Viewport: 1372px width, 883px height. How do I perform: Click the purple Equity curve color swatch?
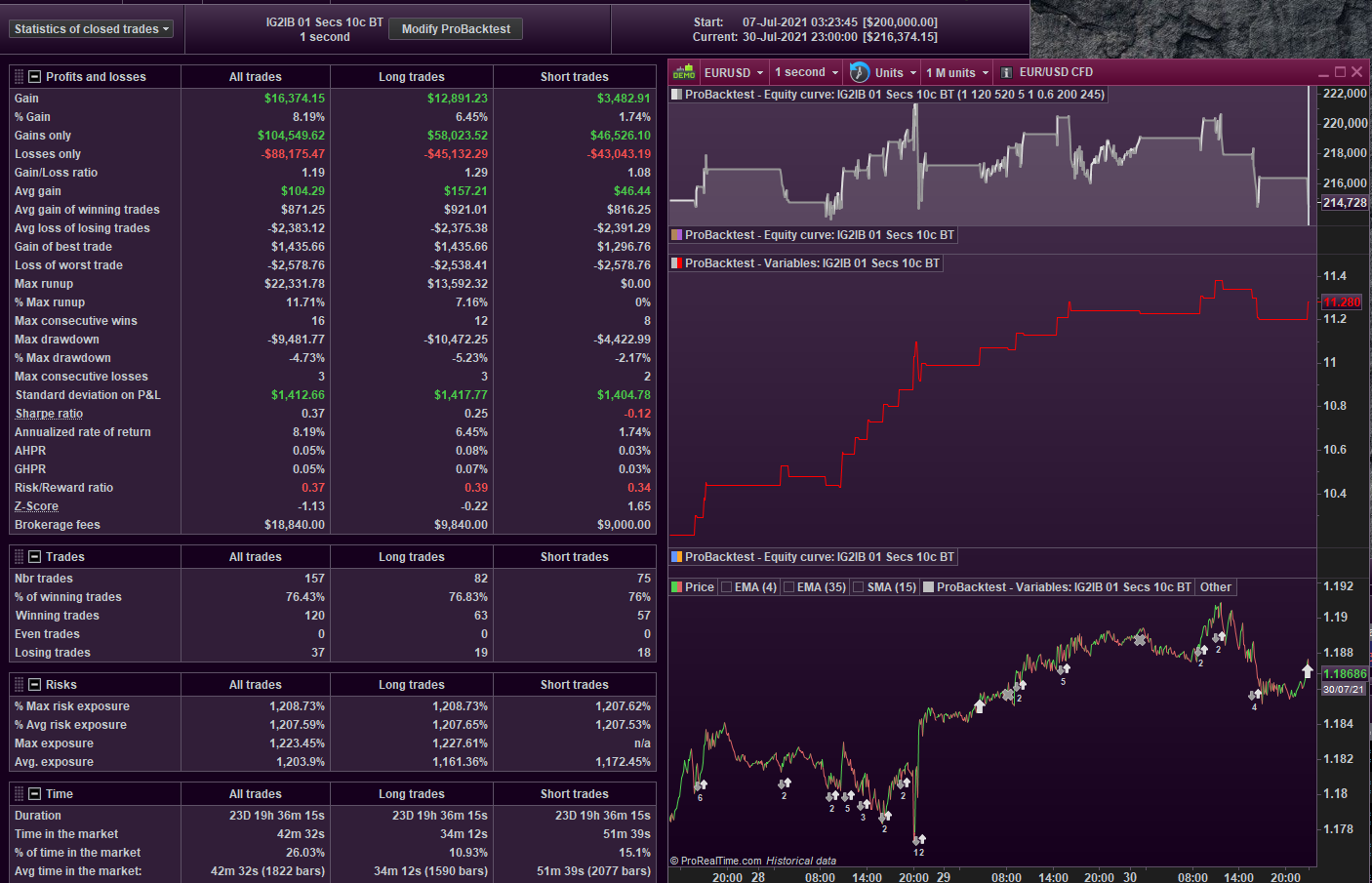click(676, 235)
